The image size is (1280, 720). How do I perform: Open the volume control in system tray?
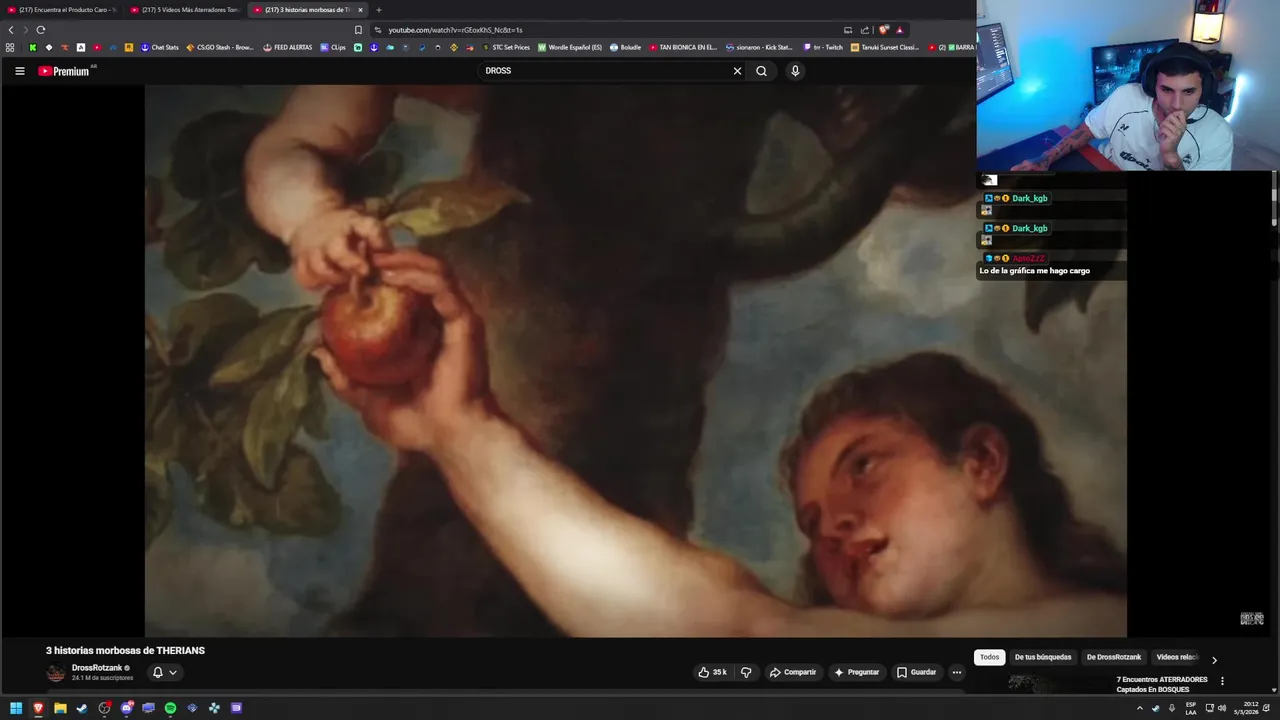click(x=1222, y=708)
